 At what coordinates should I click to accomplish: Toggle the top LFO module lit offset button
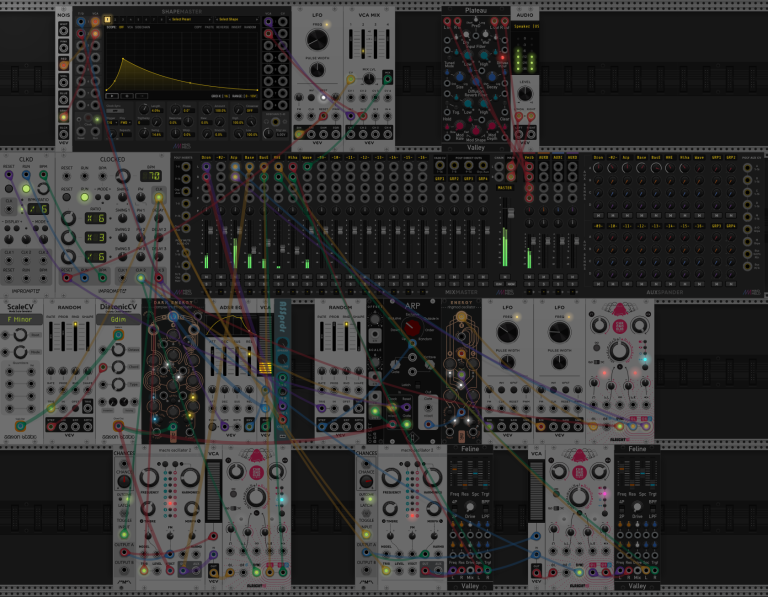pos(323,97)
